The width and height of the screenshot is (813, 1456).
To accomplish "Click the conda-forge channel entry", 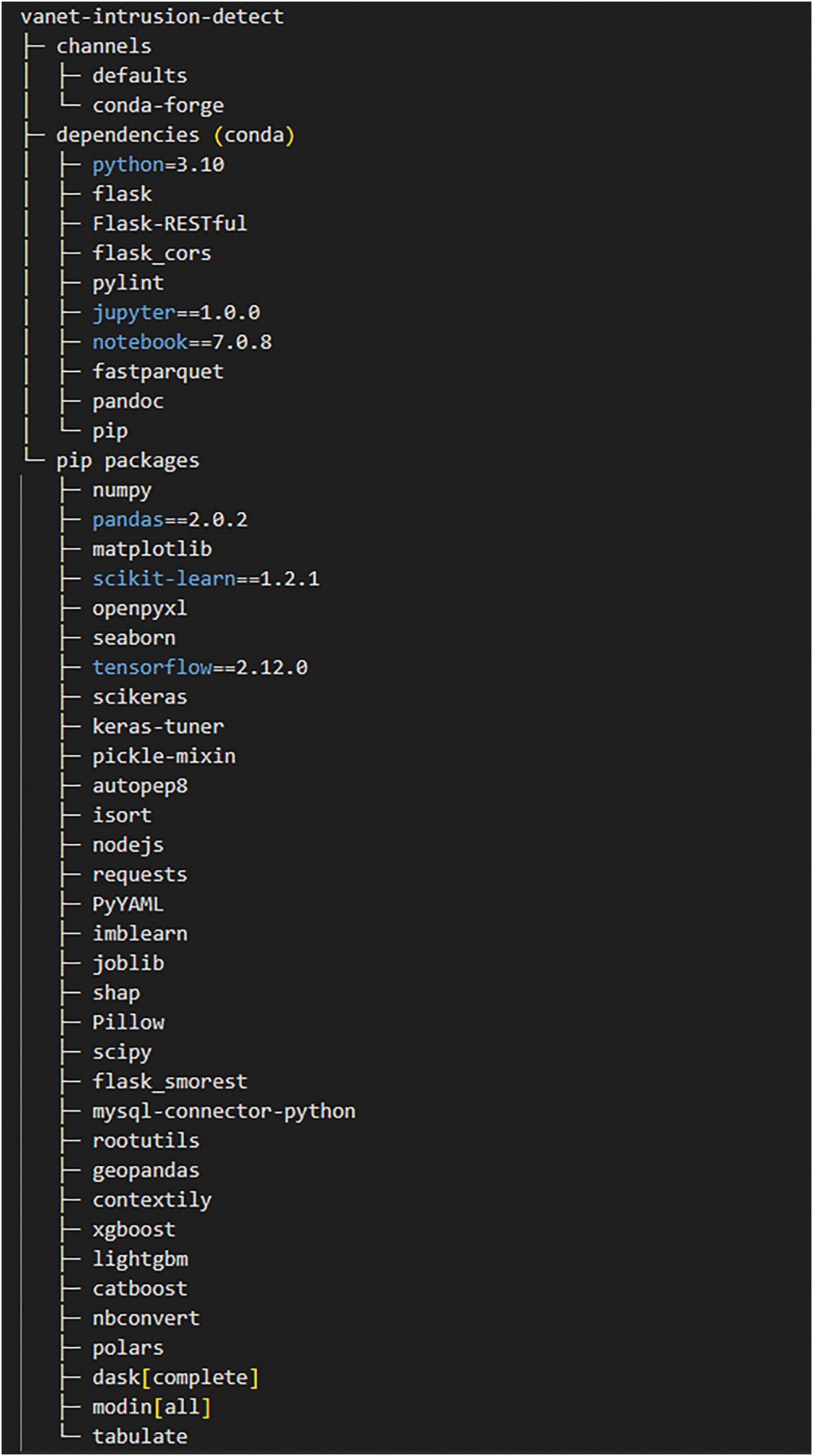I will coord(158,106).
